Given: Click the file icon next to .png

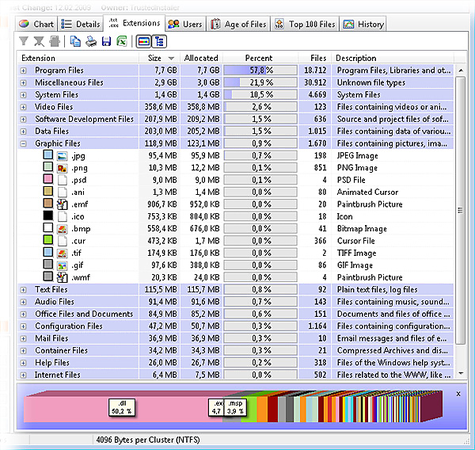Looking at the screenshot, I should (62, 168).
